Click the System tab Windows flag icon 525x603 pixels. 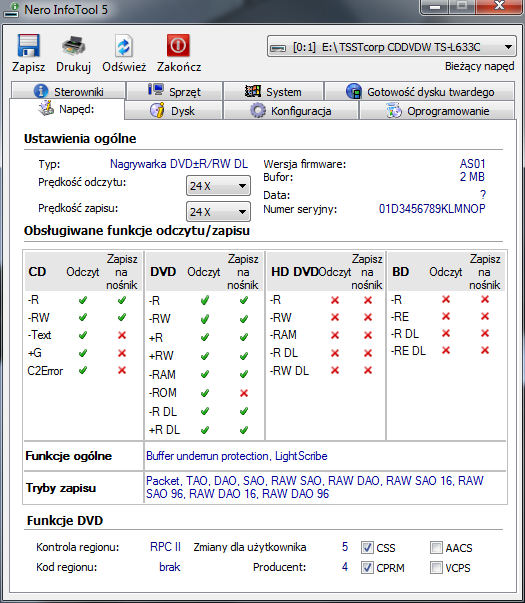click(253, 91)
